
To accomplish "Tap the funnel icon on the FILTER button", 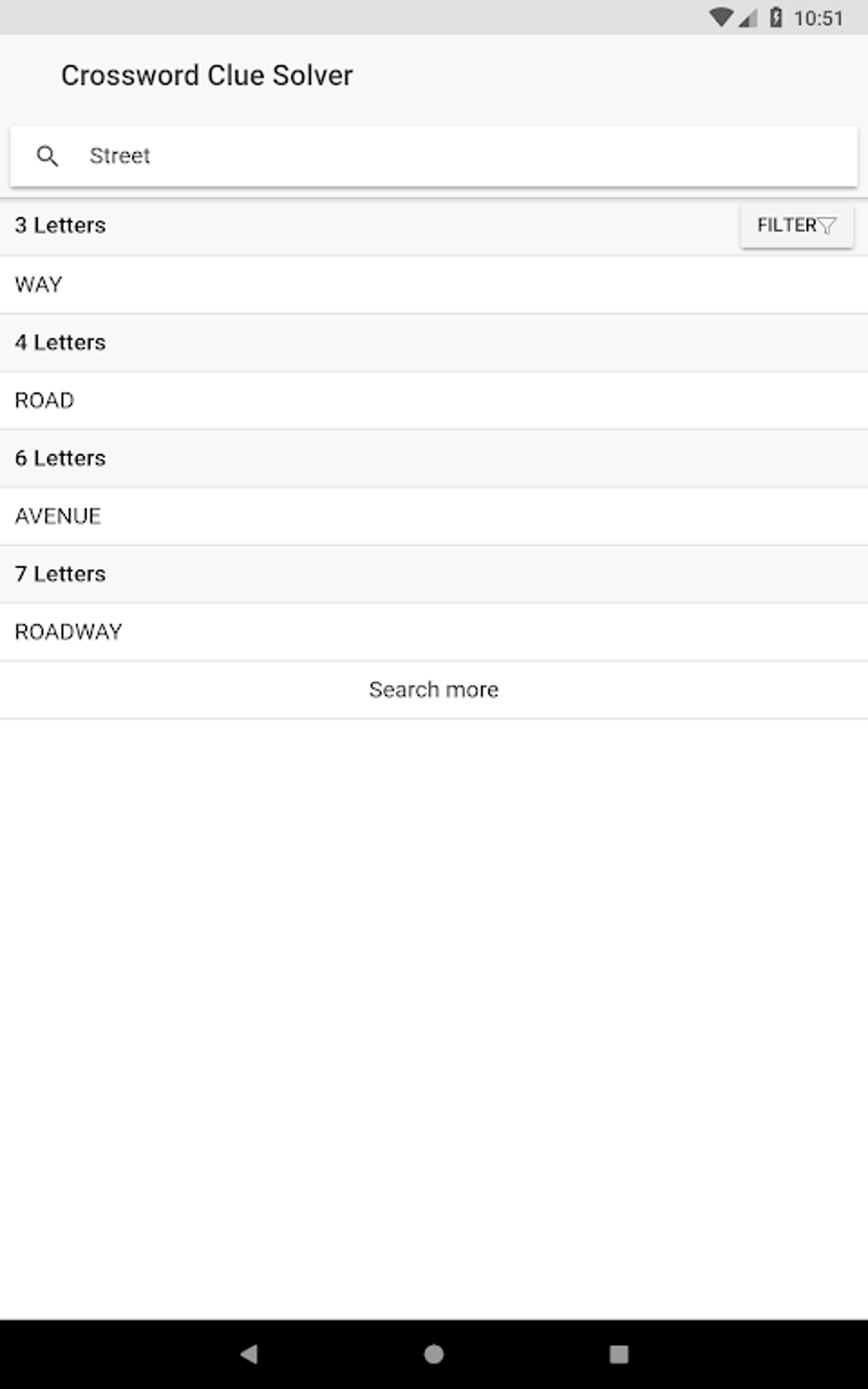I will [x=826, y=226].
